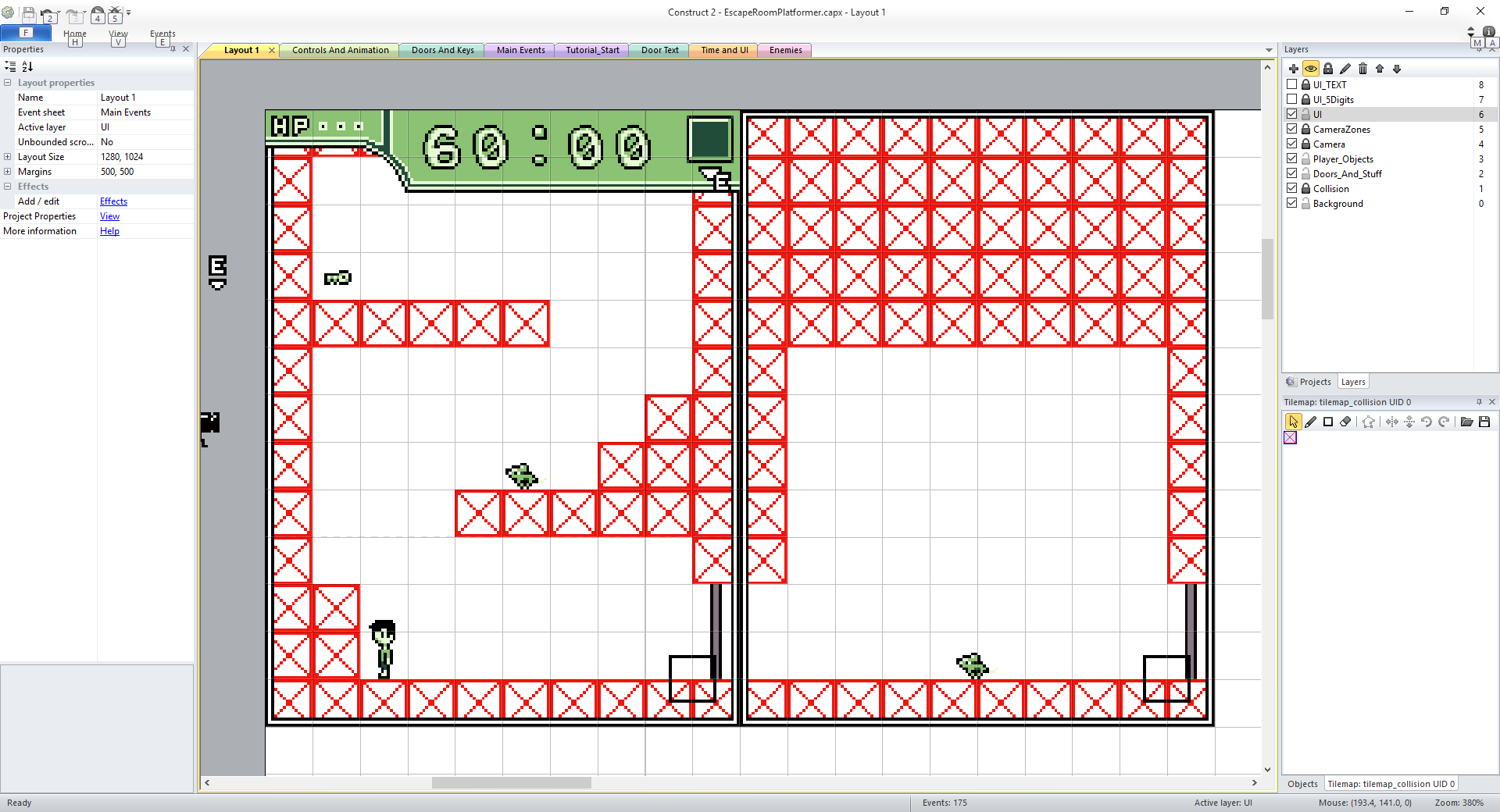Click the tilemap load folder icon
Image resolution: width=1500 pixels, height=812 pixels.
(x=1466, y=422)
